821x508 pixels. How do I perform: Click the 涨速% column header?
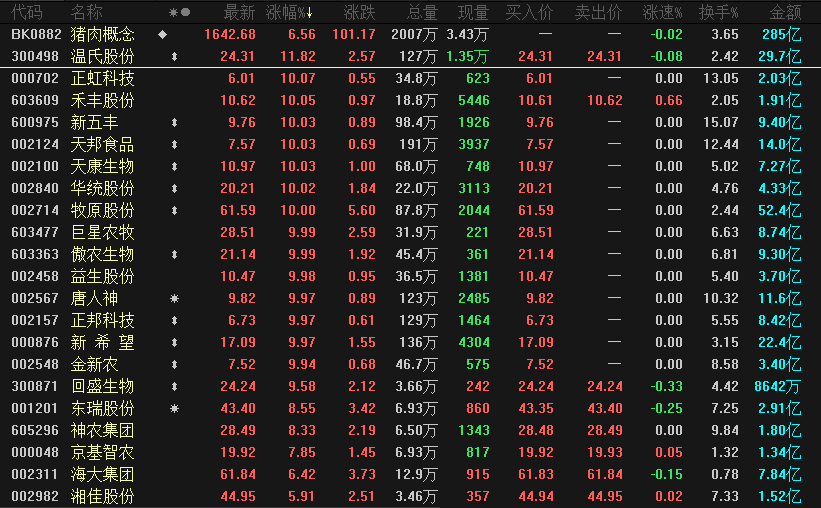click(662, 13)
